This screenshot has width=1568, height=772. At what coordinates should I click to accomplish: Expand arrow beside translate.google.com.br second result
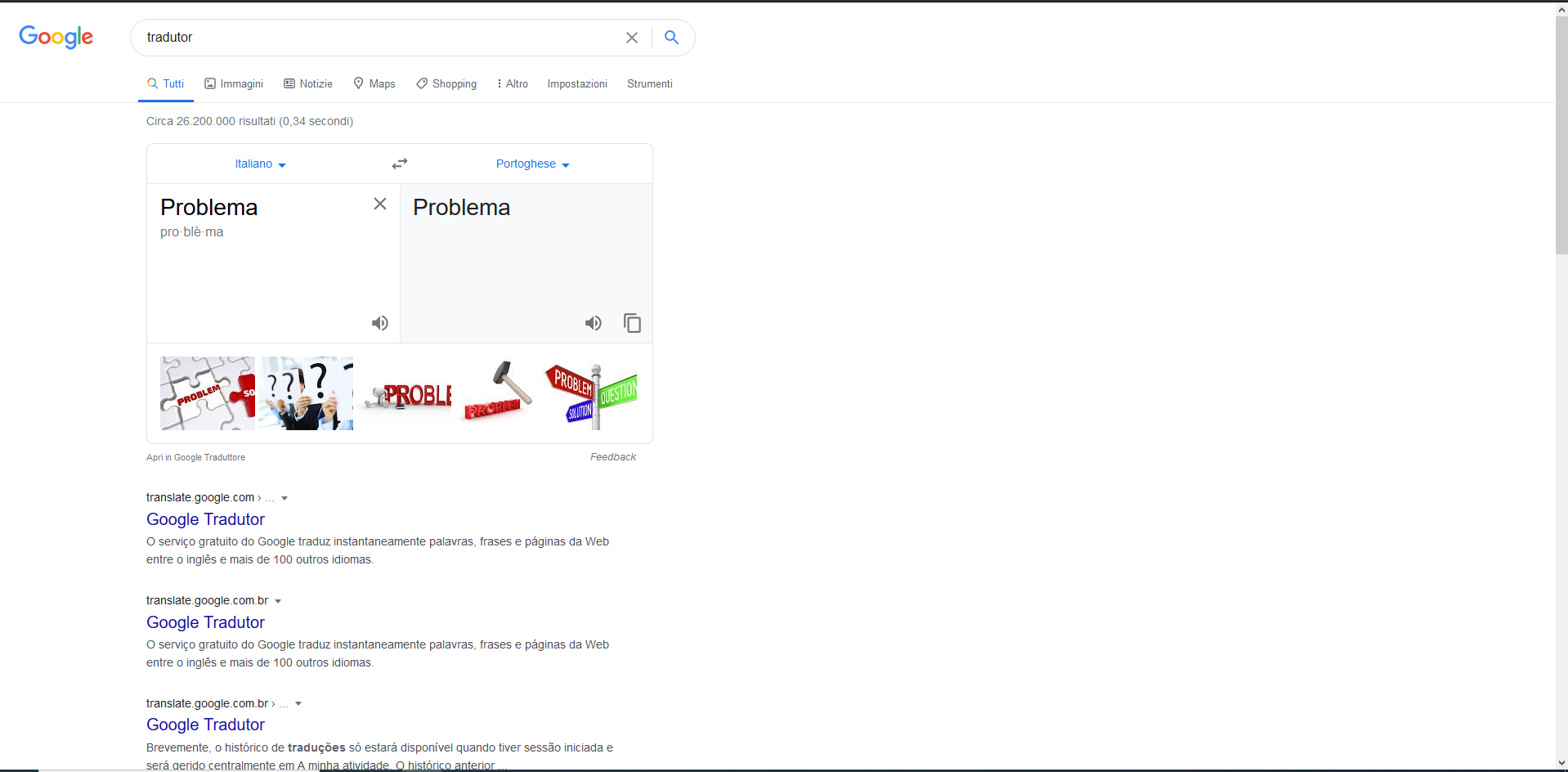[x=278, y=601]
